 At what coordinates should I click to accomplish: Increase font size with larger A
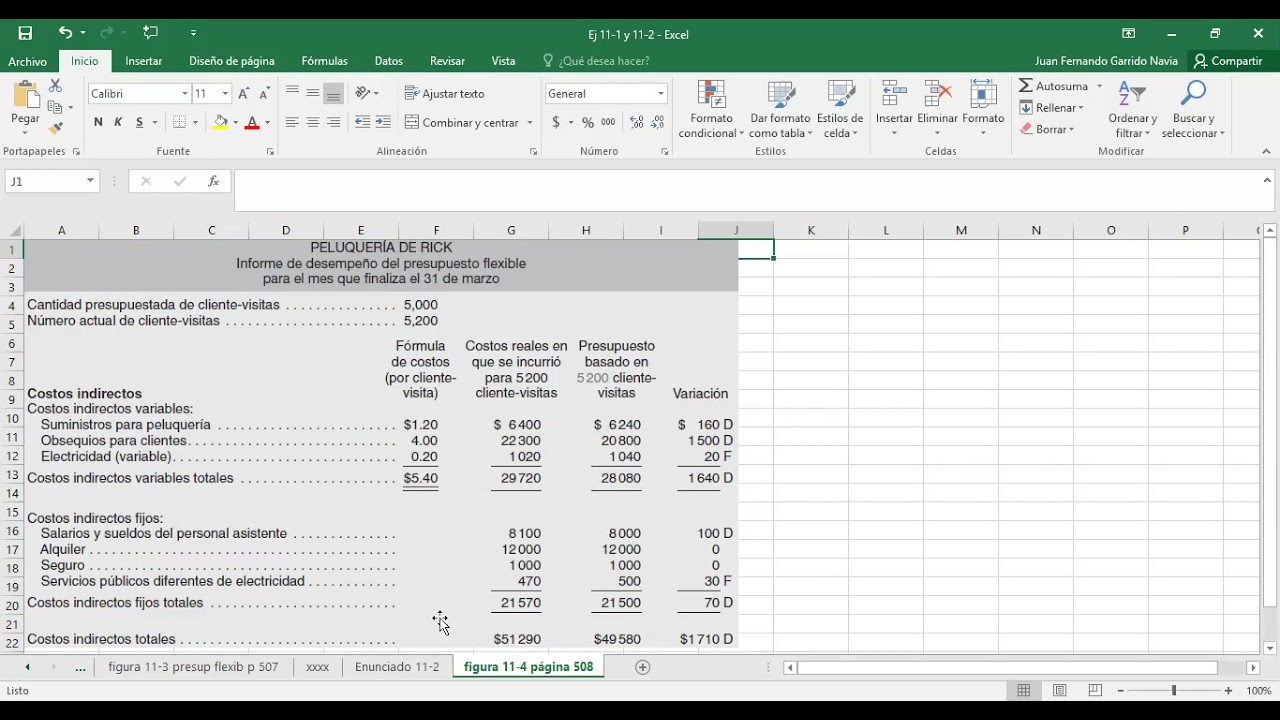244,93
